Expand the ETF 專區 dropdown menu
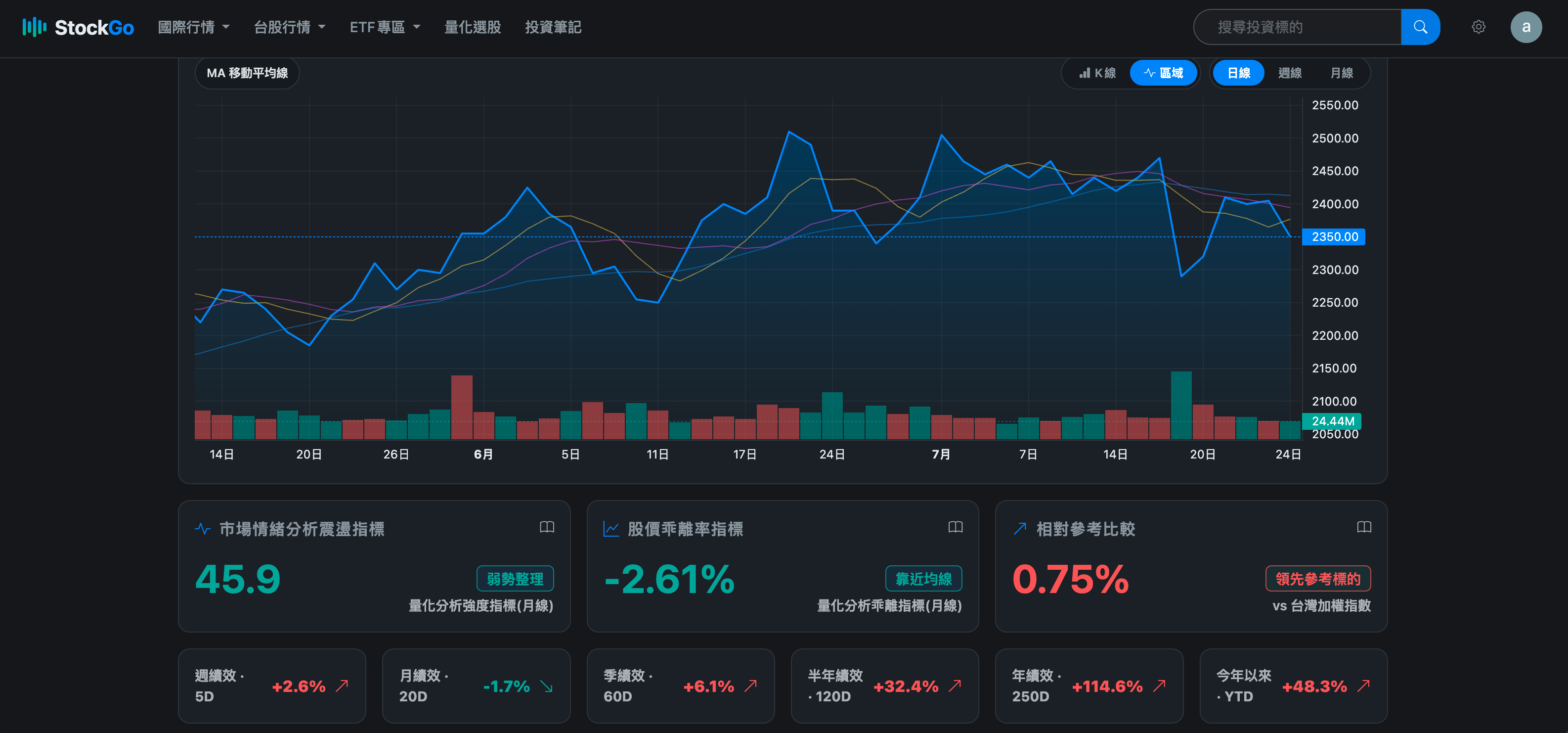Viewport: 1568px width, 733px height. (x=385, y=27)
